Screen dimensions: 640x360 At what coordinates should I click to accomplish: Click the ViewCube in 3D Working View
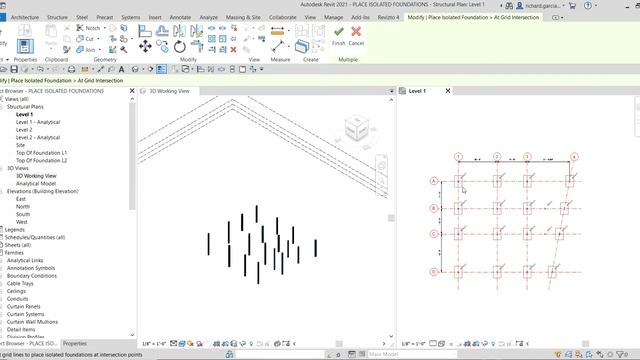pyautogui.click(x=357, y=129)
